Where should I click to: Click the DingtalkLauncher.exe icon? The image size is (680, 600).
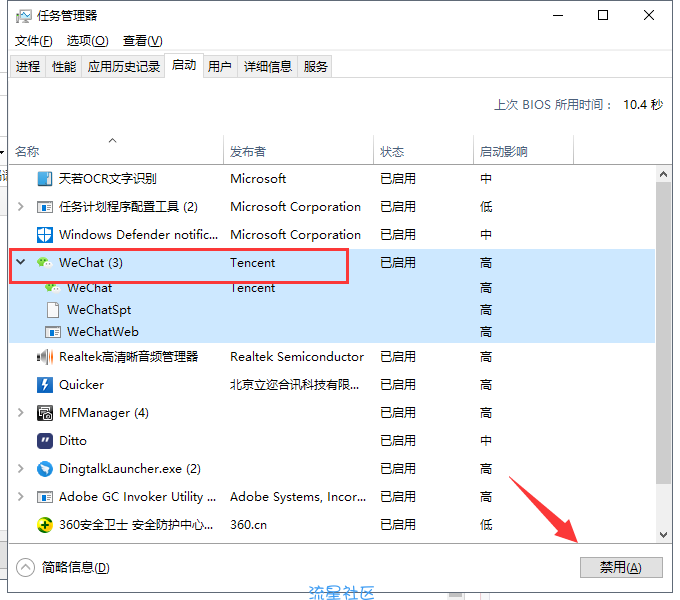tap(45, 469)
